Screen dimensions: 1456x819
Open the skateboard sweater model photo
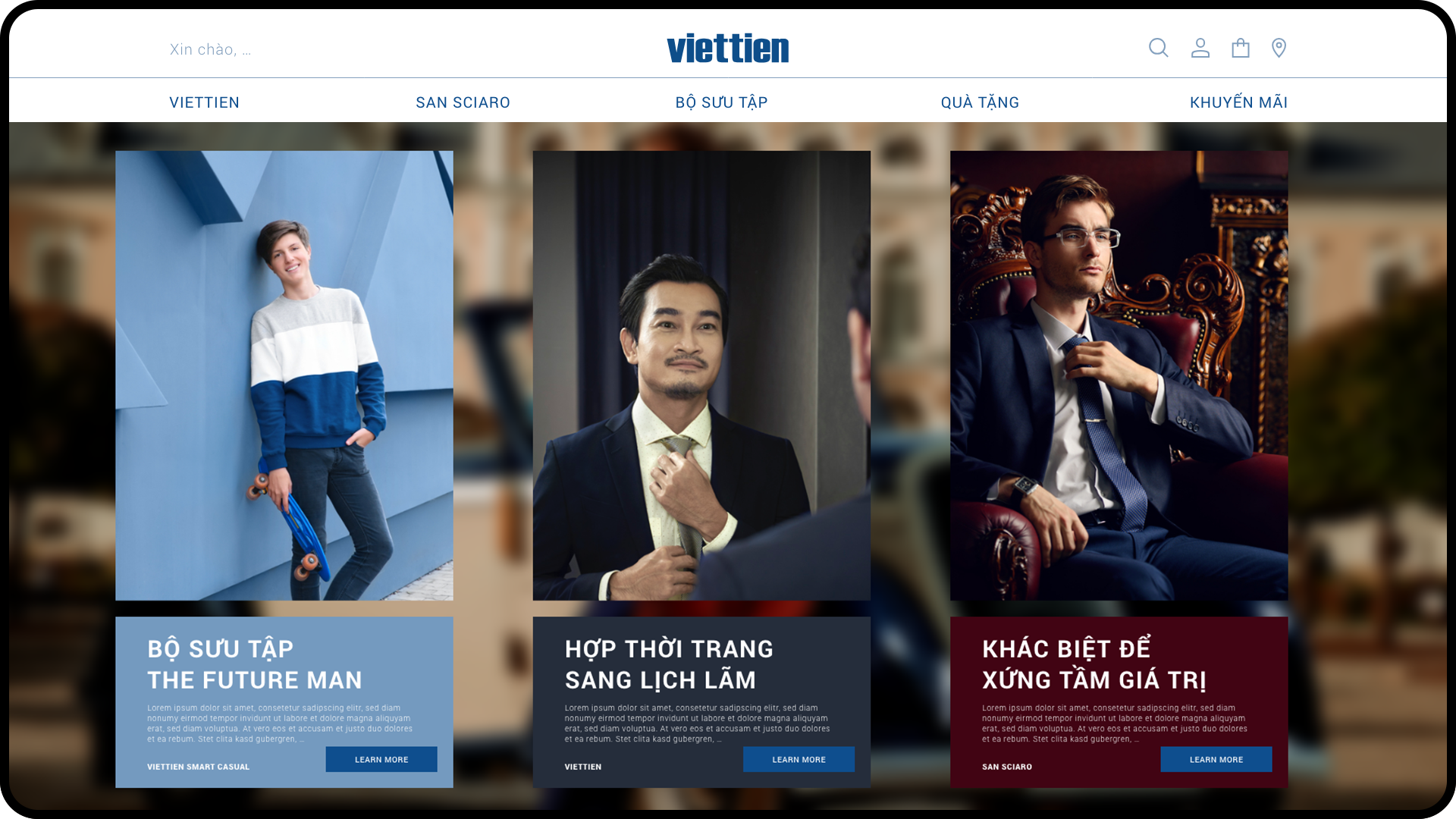tap(284, 375)
